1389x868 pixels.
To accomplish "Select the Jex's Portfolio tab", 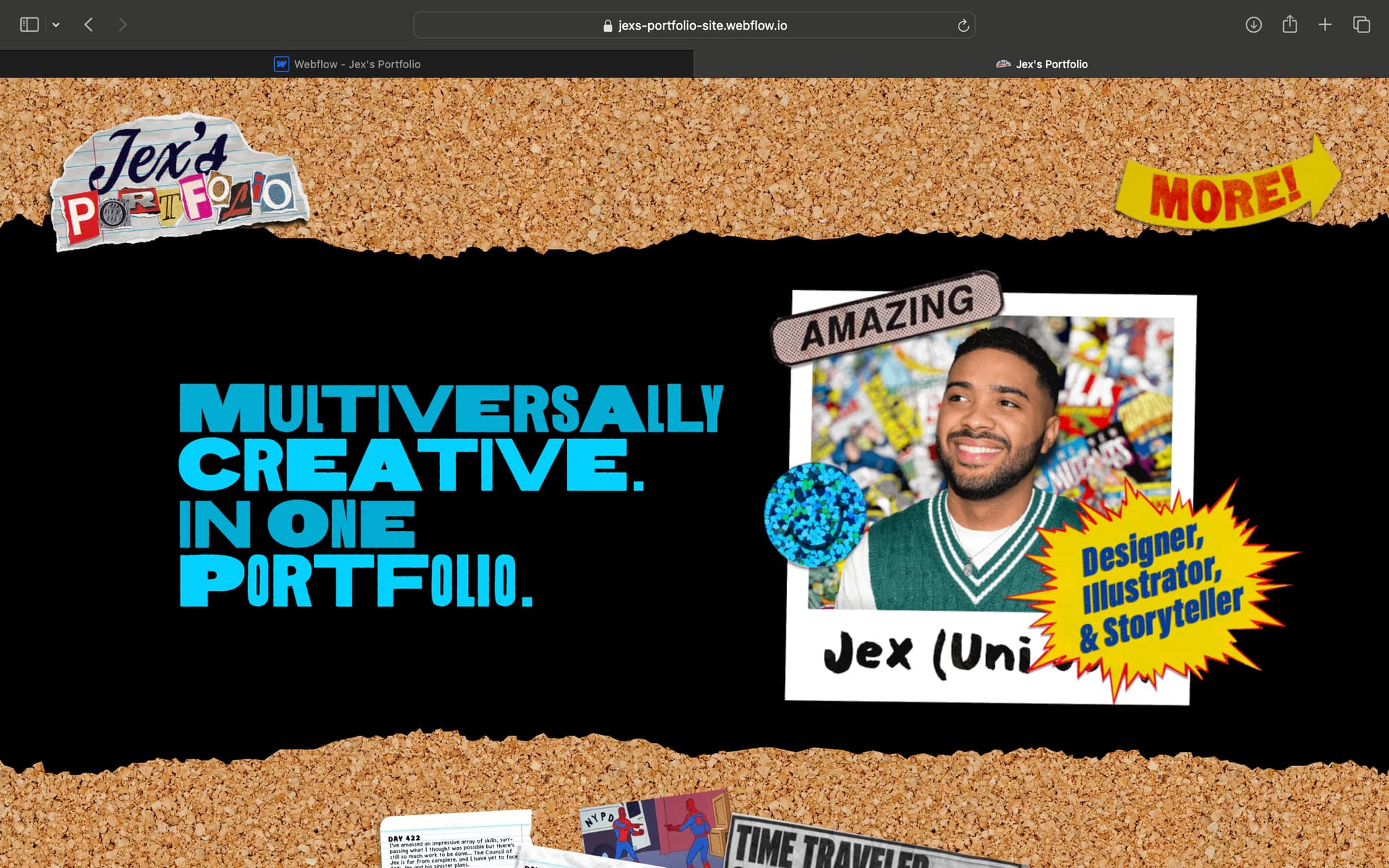I will (x=1042, y=64).
